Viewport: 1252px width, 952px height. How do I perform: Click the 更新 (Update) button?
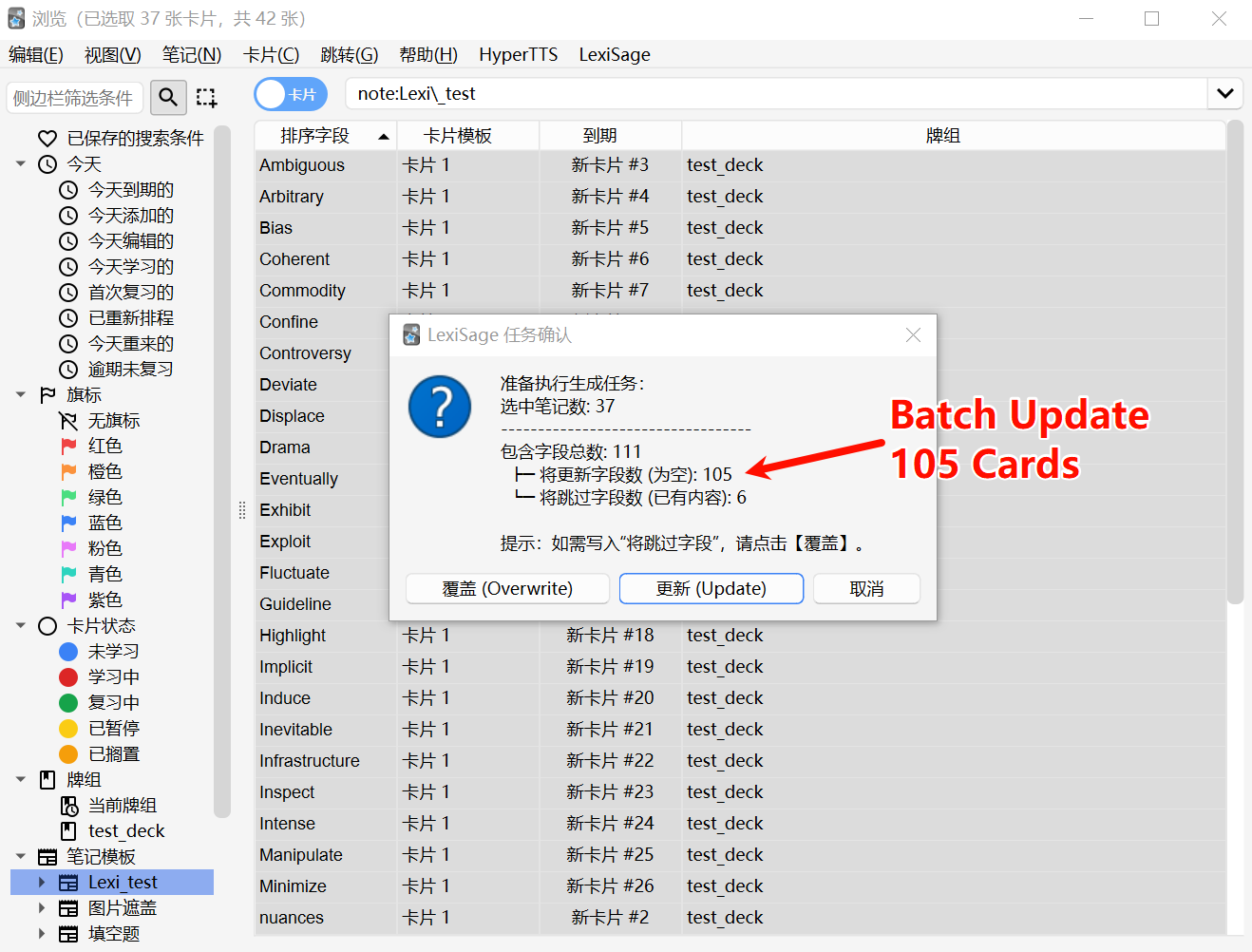pyautogui.click(x=711, y=588)
